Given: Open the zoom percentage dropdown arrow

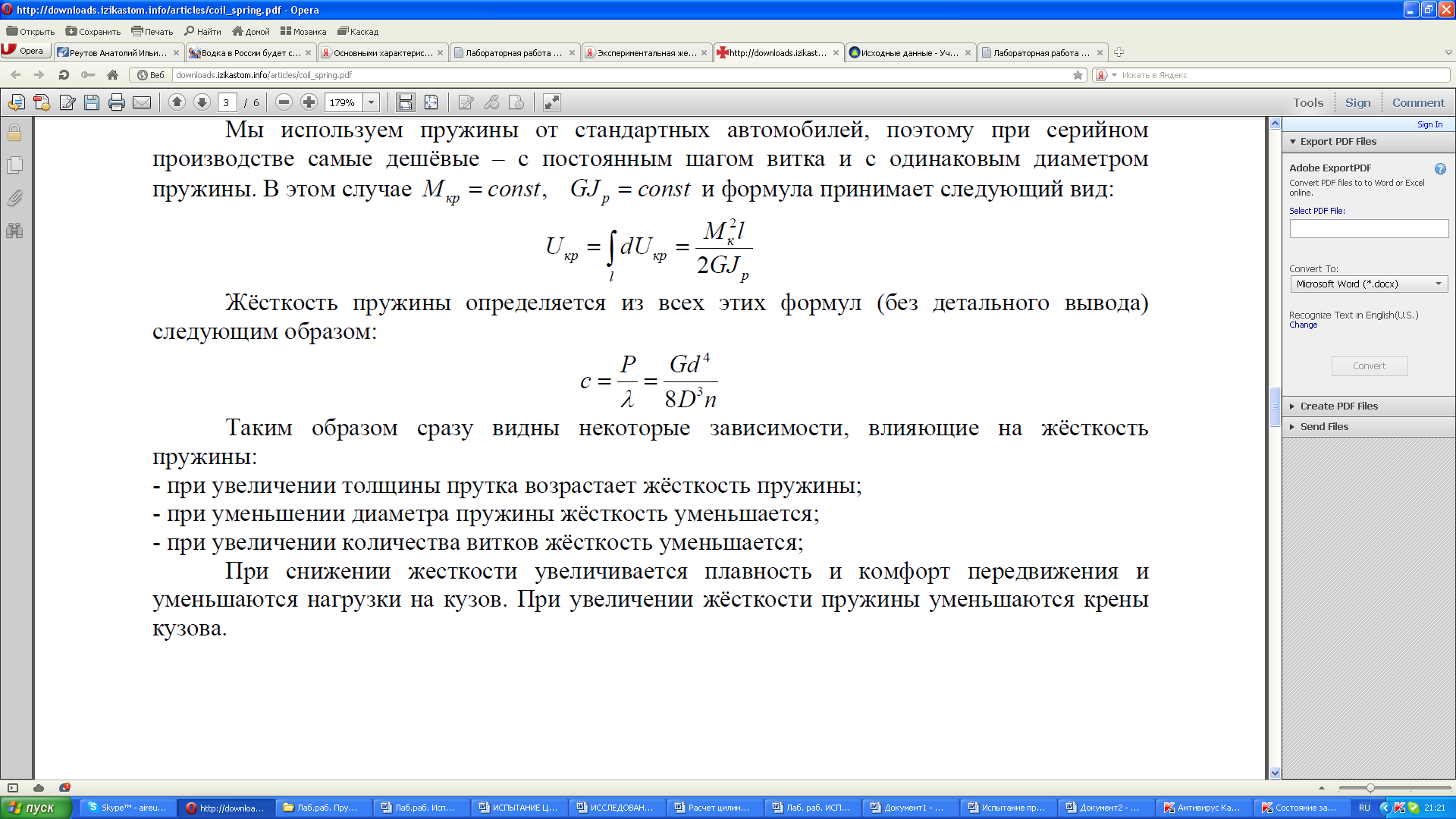Looking at the screenshot, I should tap(372, 102).
